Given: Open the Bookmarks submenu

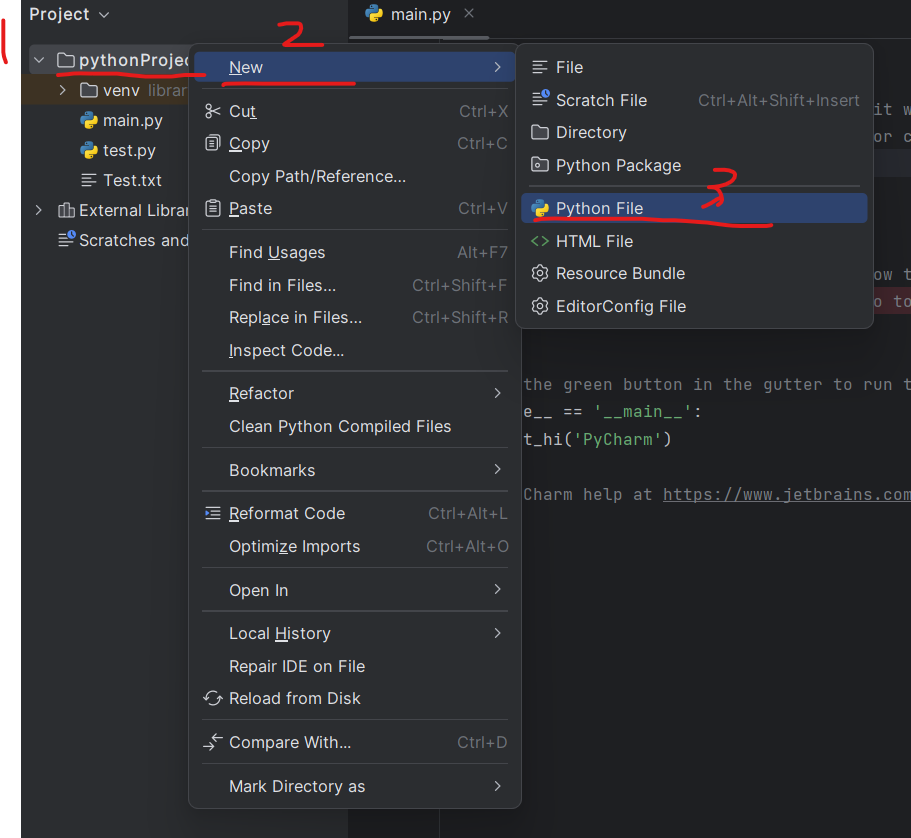Looking at the screenshot, I should point(355,470).
